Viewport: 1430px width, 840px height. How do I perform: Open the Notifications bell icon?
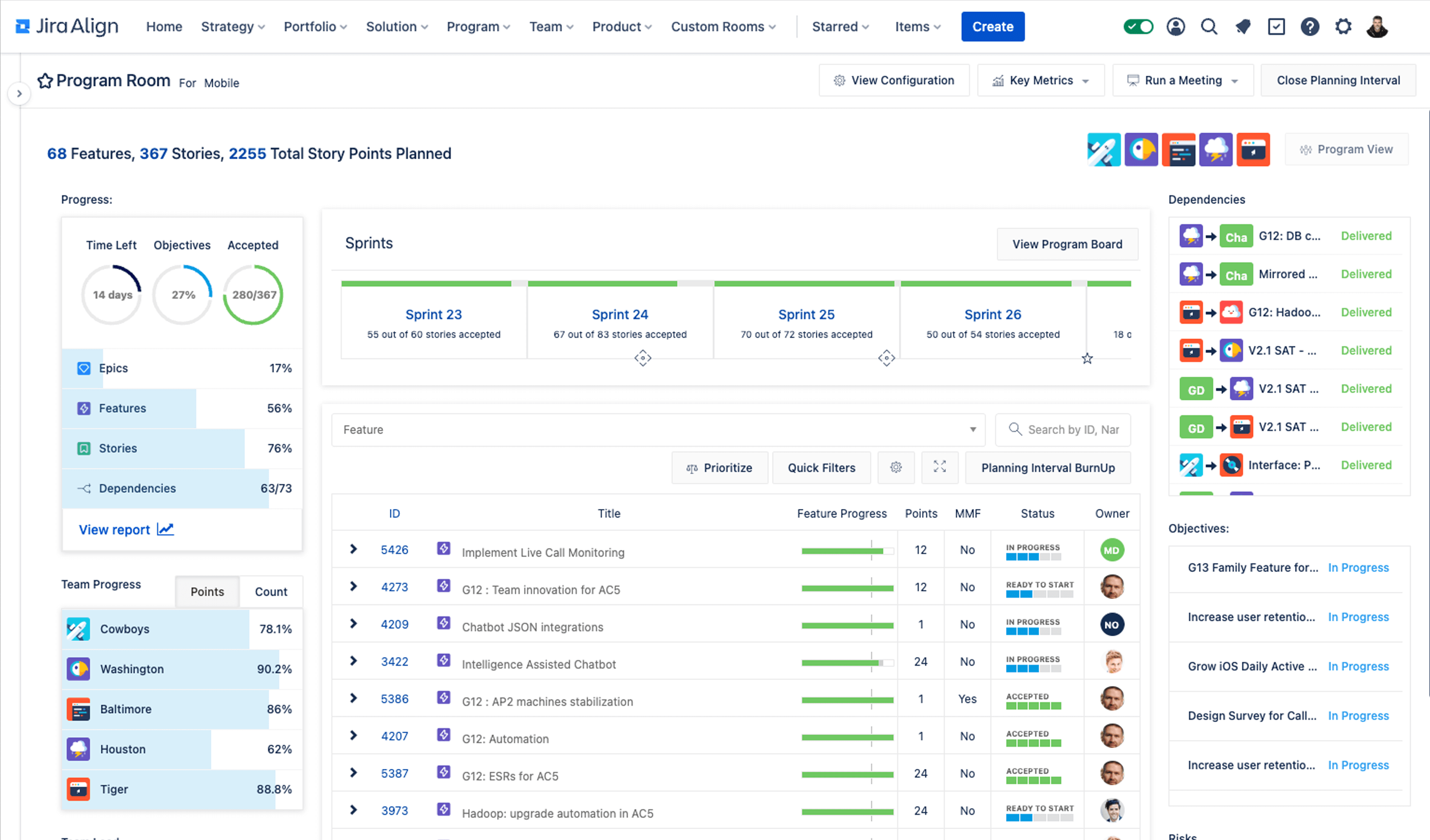pos(1243,27)
